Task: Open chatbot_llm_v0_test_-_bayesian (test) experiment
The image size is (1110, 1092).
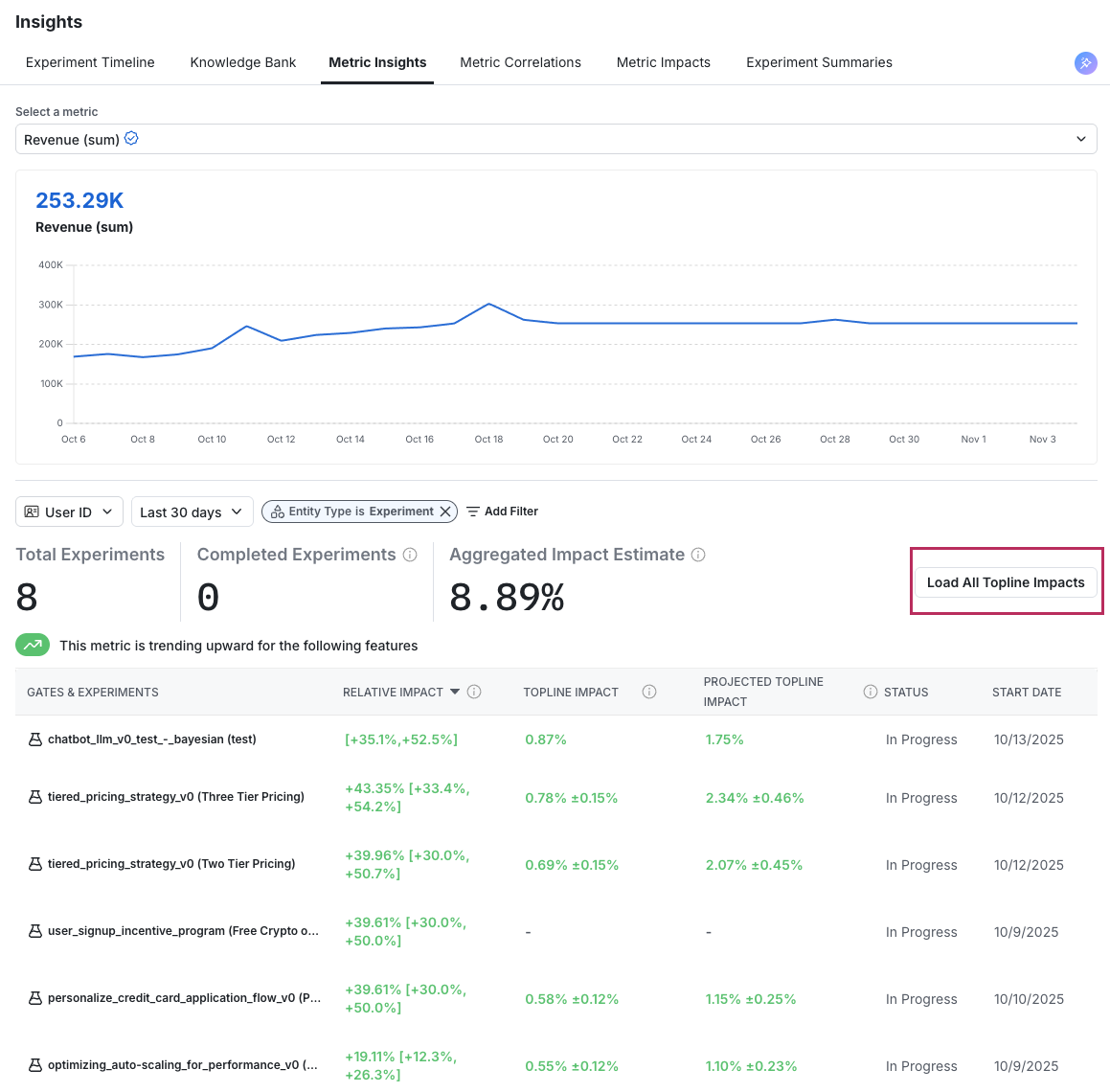Action: [x=151, y=739]
